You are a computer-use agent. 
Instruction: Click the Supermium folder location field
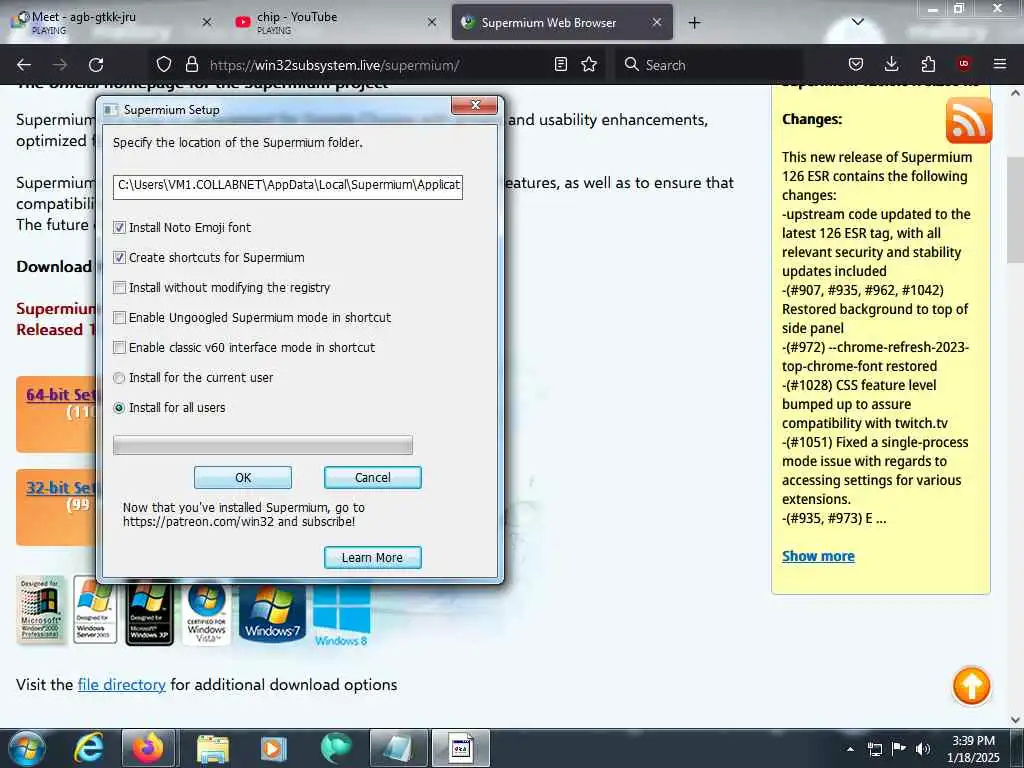(287, 186)
